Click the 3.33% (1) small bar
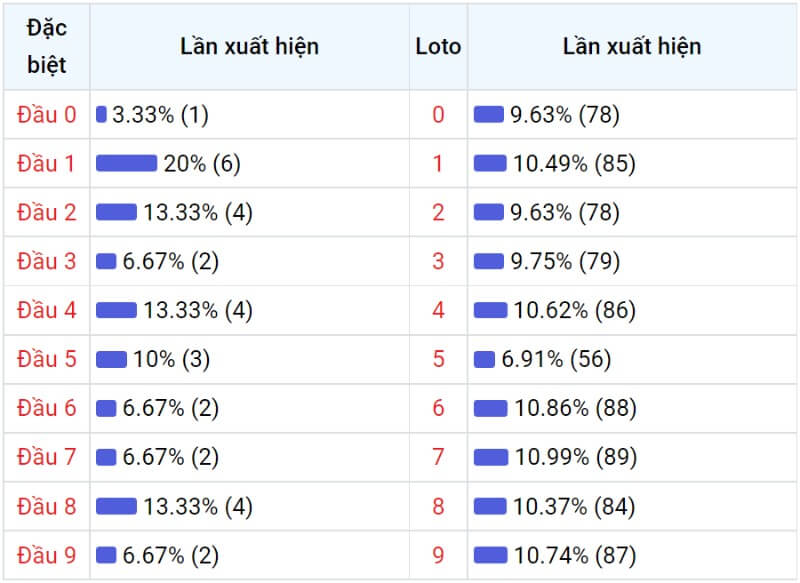 point(101,114)
